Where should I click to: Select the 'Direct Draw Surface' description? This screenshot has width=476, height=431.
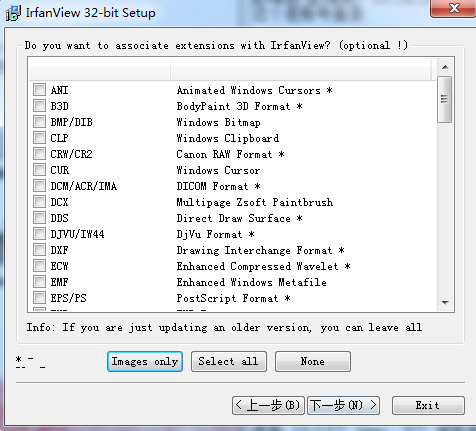tap(239, 218)
